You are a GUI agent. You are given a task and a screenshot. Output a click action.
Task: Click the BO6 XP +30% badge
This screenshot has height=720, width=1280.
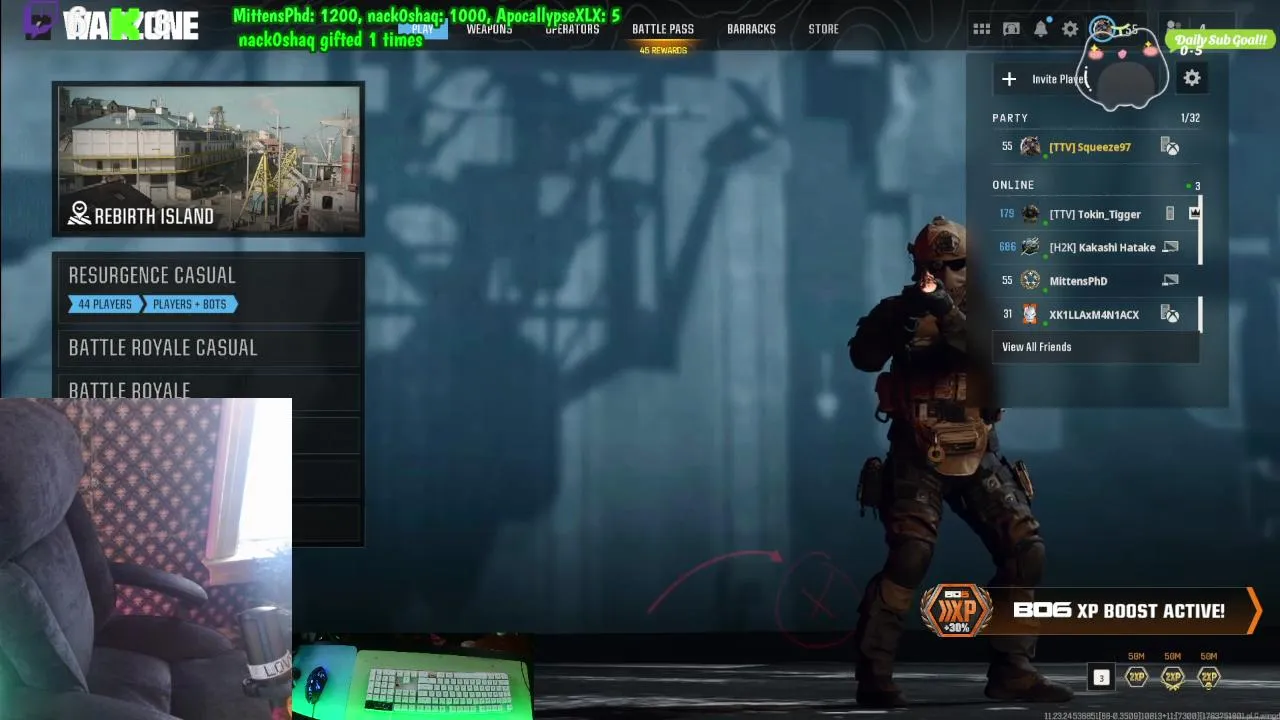pyautogui.click(x=957, y=610)
